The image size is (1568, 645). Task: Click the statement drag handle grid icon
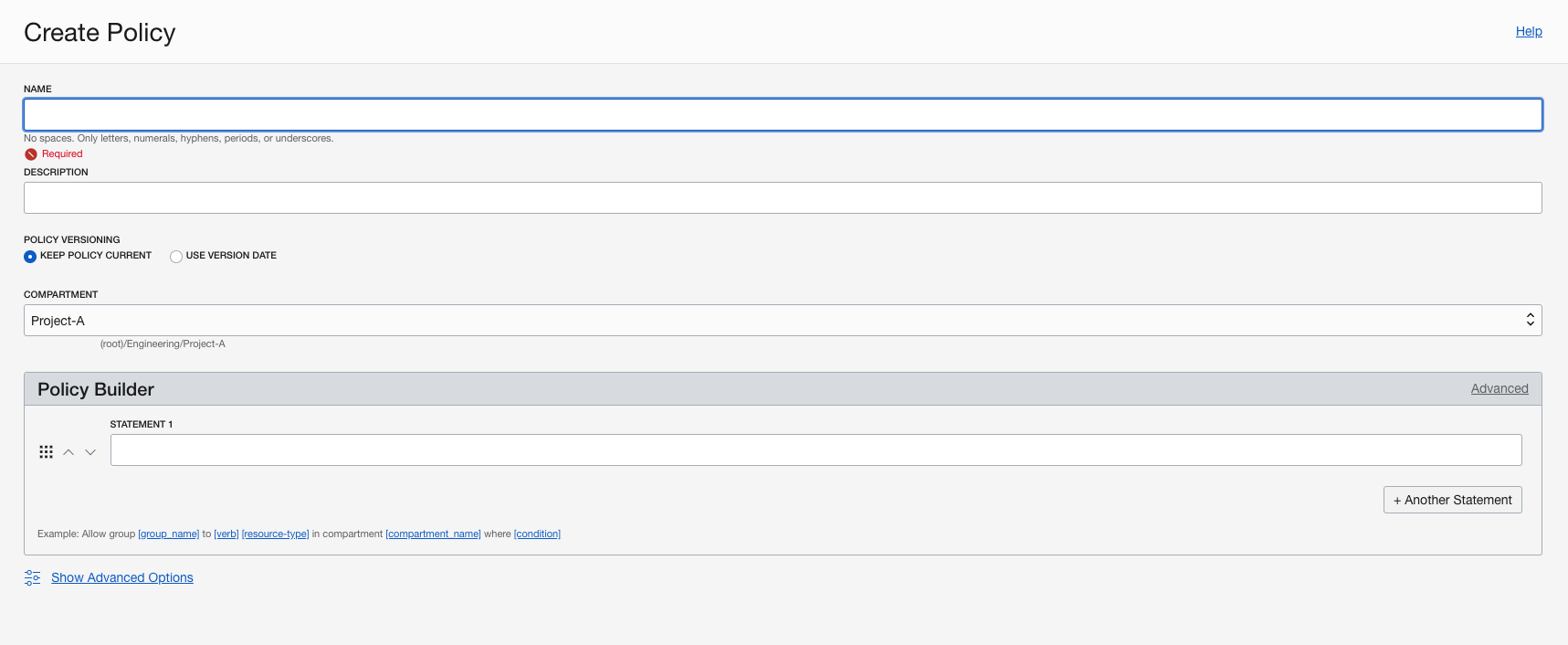coord(46,452)
